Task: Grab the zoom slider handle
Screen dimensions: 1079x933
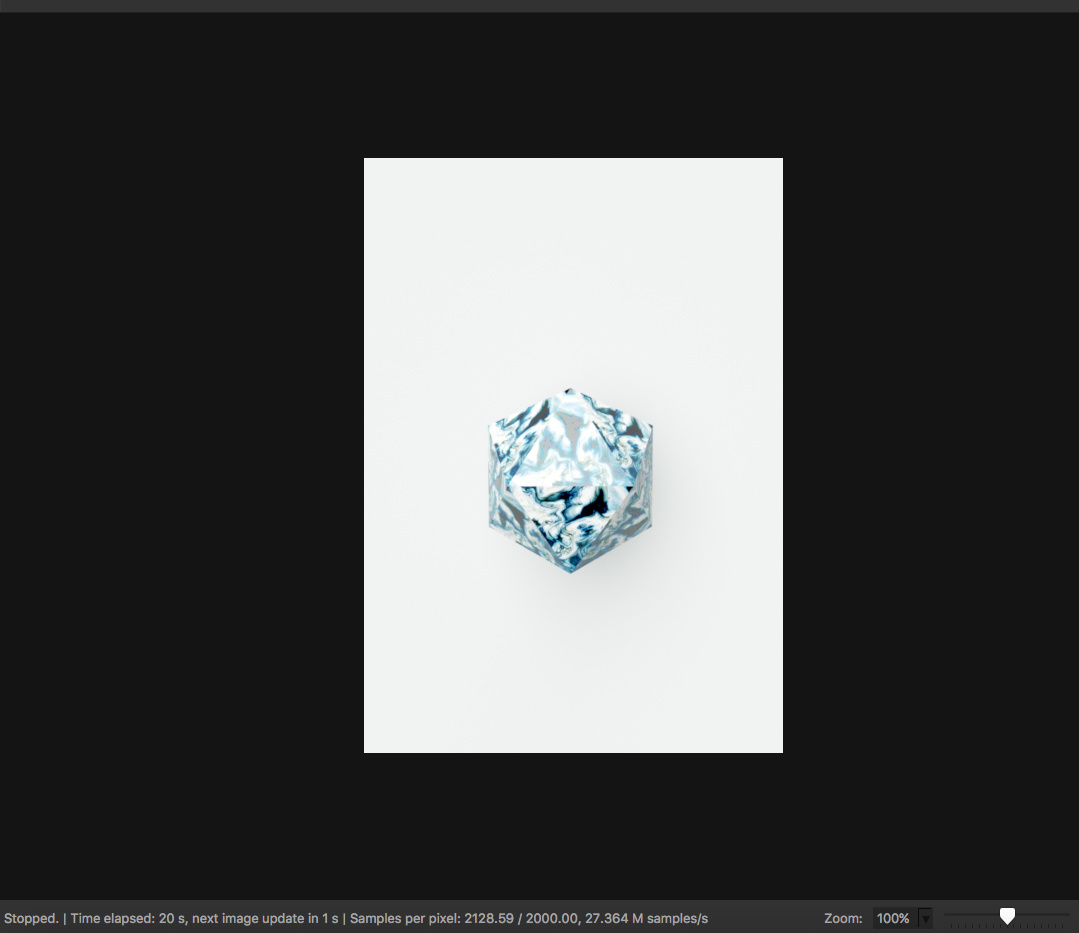Action: 1007,916
